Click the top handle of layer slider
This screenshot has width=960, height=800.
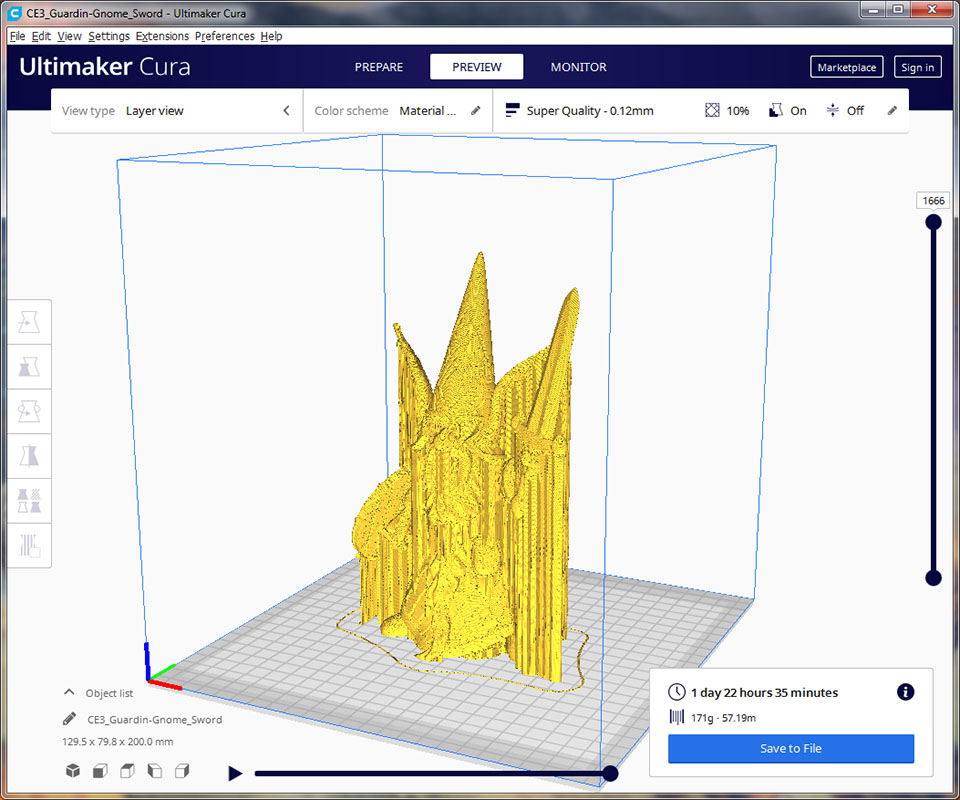tap(933, 222)
